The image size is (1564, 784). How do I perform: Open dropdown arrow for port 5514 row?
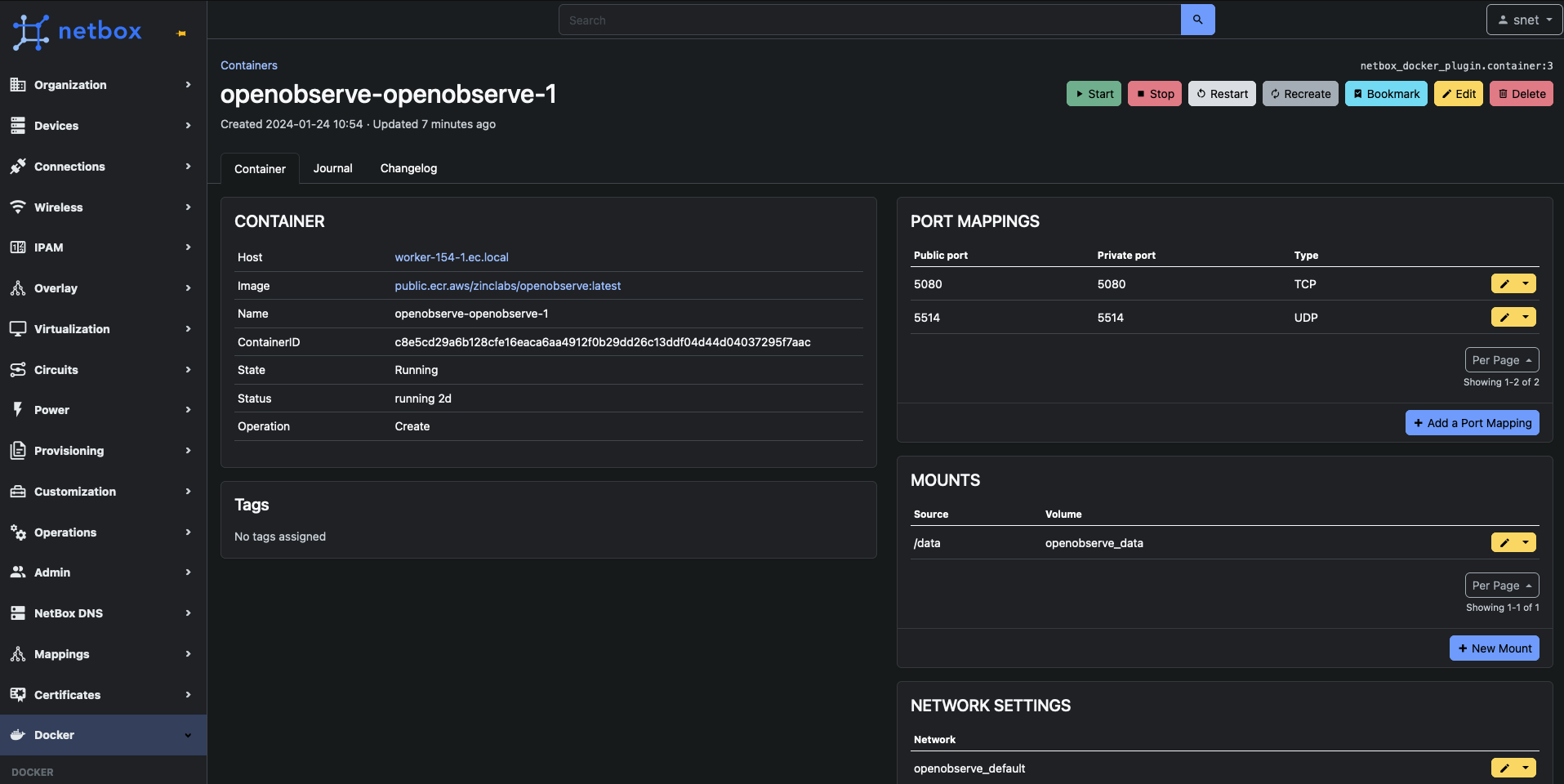point(1526,317)
